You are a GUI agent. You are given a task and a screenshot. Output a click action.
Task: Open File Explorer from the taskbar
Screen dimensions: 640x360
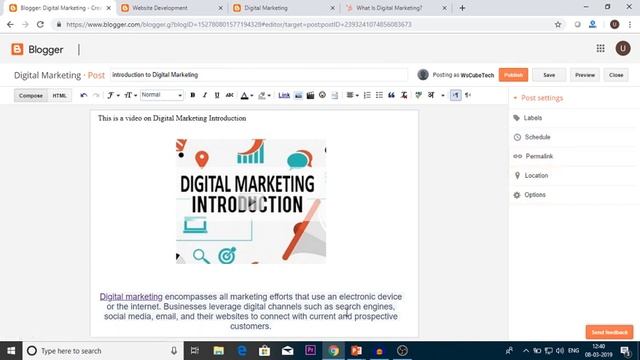click(x=218, y=351)
